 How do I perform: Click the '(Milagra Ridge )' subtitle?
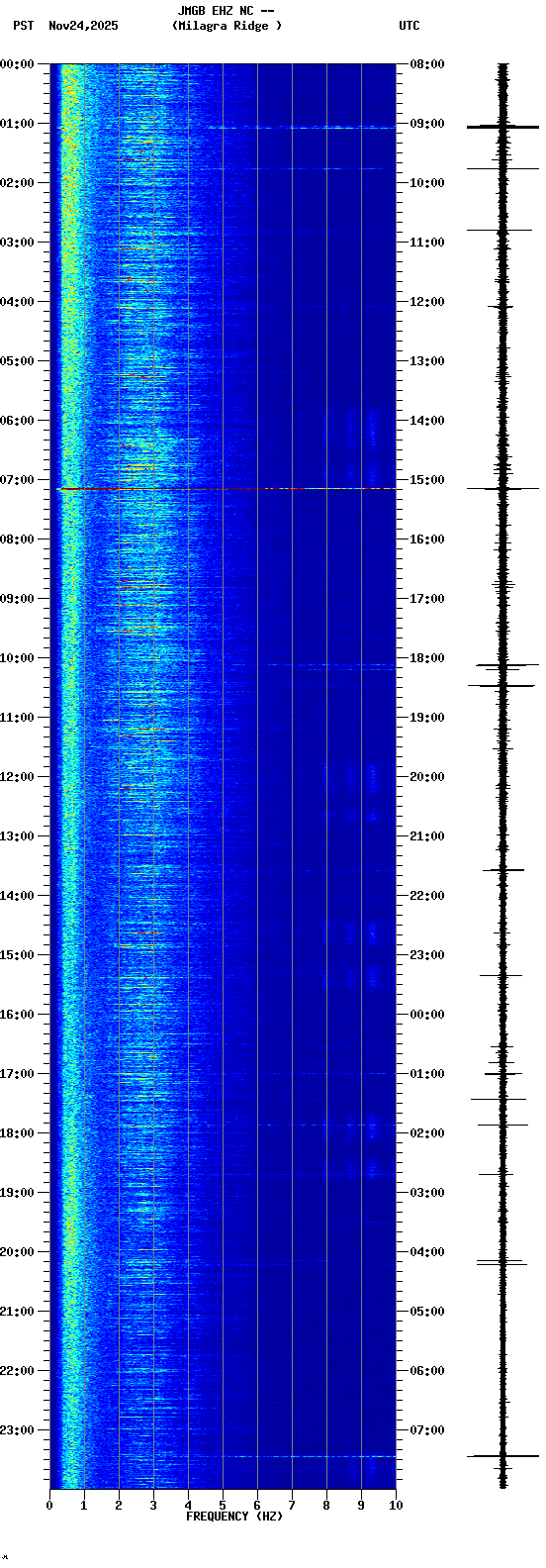(x=227, y=26)
